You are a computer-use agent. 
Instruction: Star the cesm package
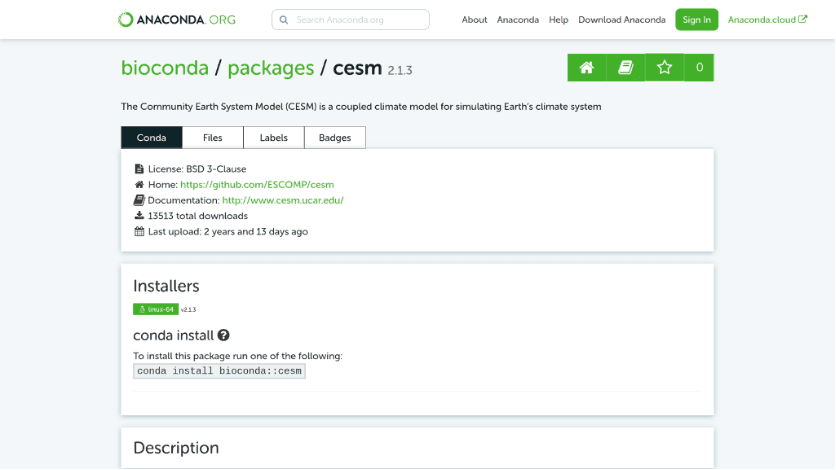click(664, 68)
